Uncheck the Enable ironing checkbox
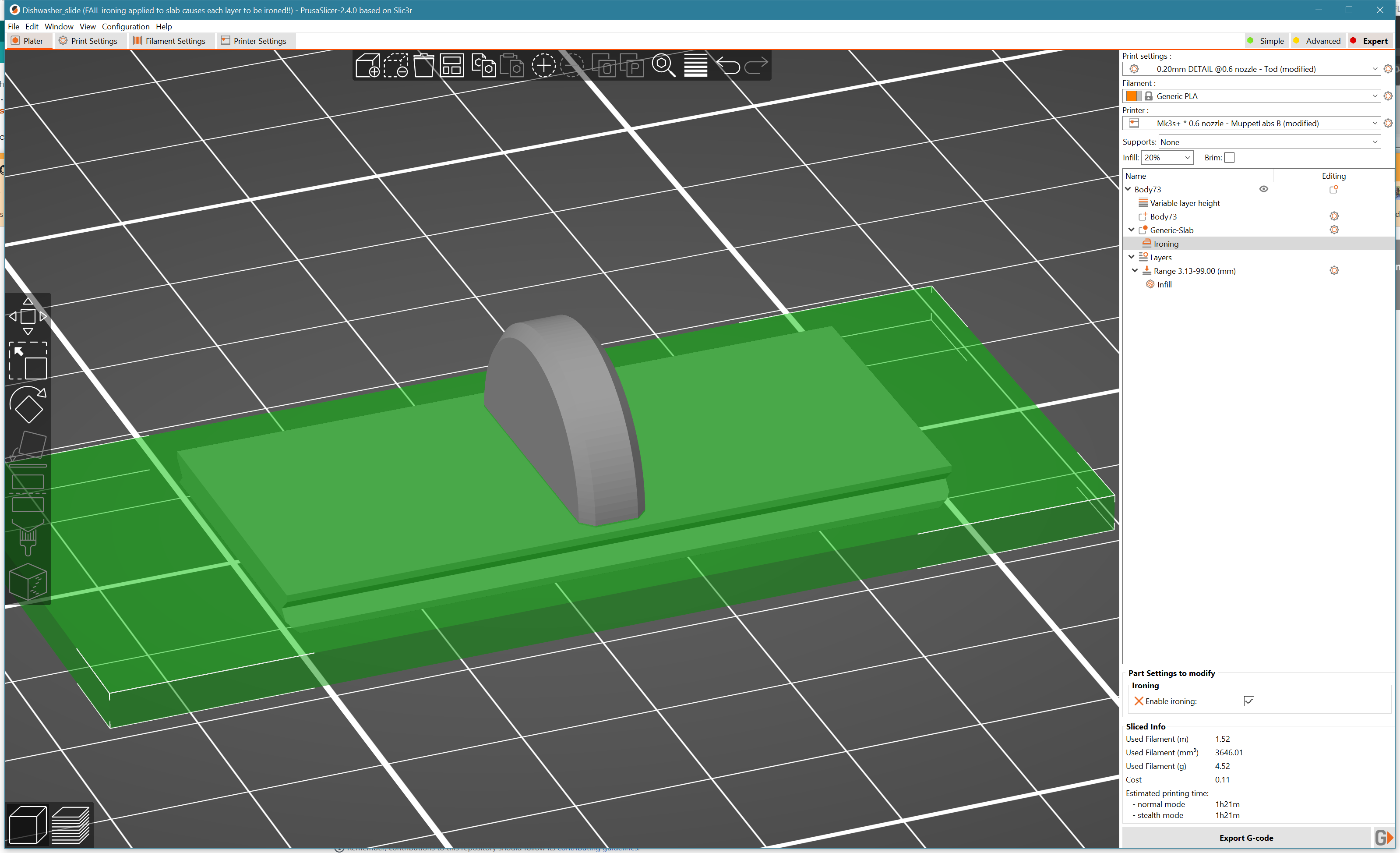Image resolution: width=1400 pixels, height=853 pixels. click(x=1248, y=701)
